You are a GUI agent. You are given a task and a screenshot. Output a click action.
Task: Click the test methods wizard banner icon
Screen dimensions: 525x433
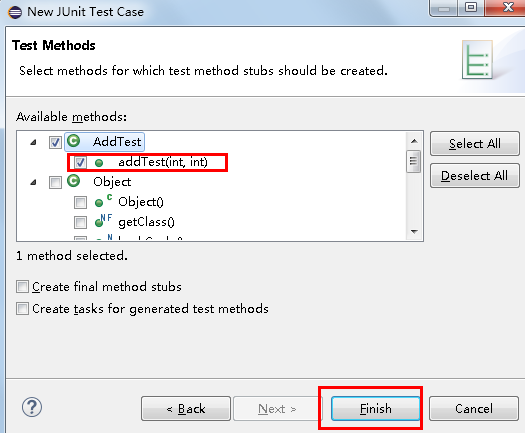click(x=477, y=59)
